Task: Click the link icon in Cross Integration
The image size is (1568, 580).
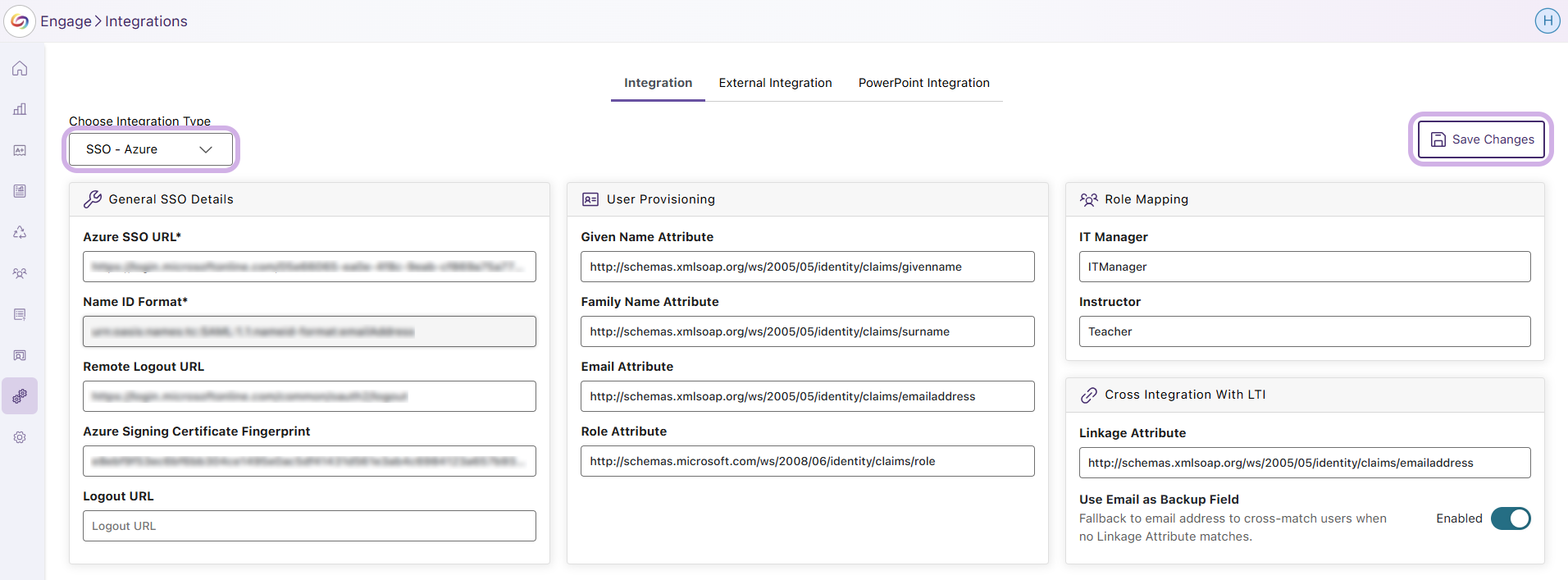Action: [1088, 395]
